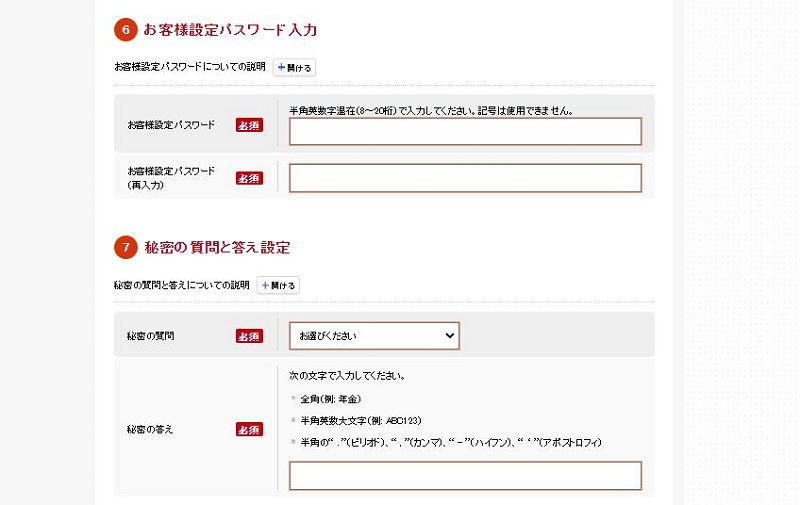Click the お客様設定パスワード field label
The image size is (800, 505).
pyautogui.click(x=171, y=125)
